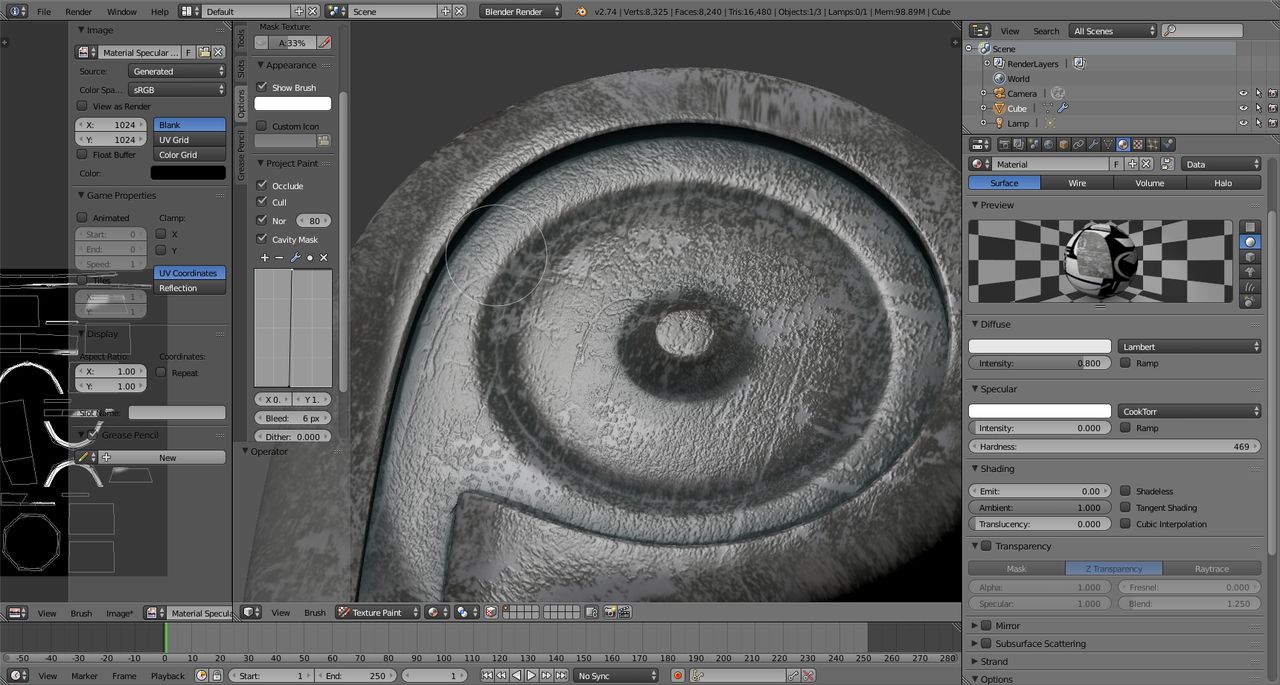
Task: Click the auto keyframe record button
Action: [x=677, y=676]
